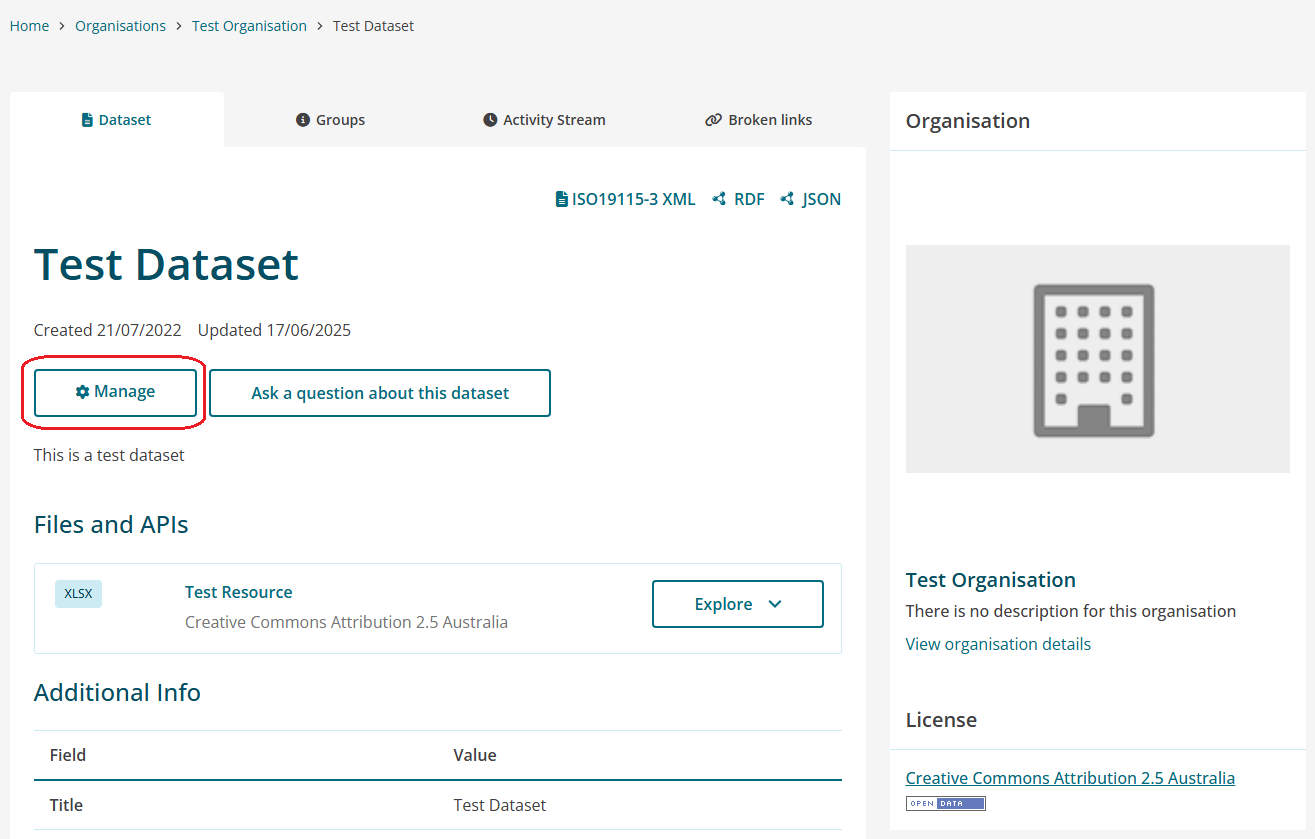Click the JSON share icon
This screenshot has height=839, width=1315.
(787, 199)
